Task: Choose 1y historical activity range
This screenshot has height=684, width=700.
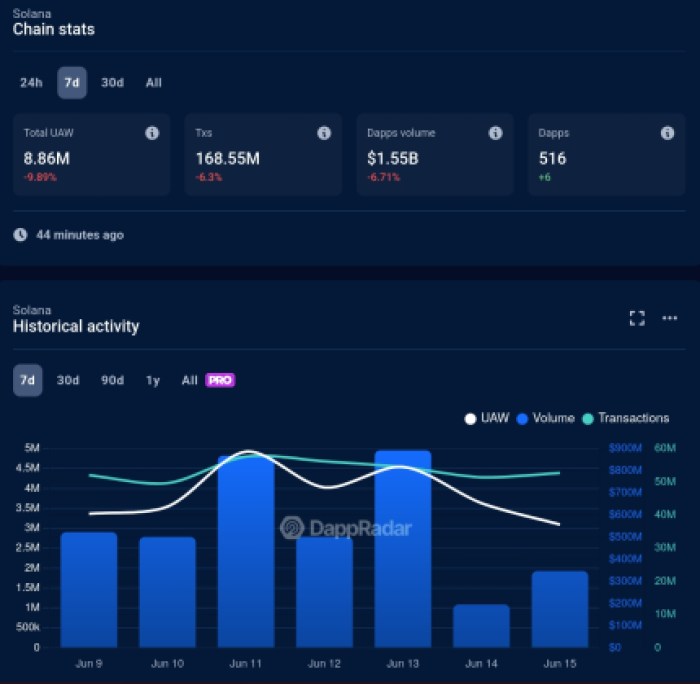Action: 152,380
